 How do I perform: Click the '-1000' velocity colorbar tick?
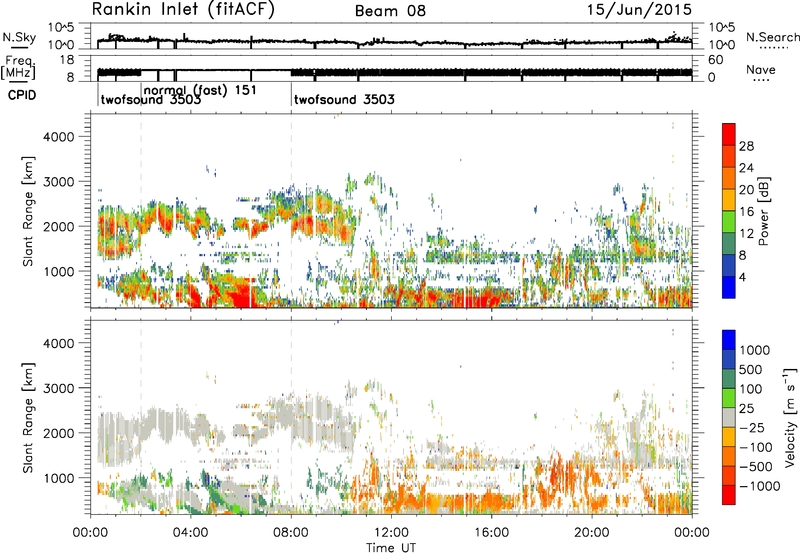760,486
